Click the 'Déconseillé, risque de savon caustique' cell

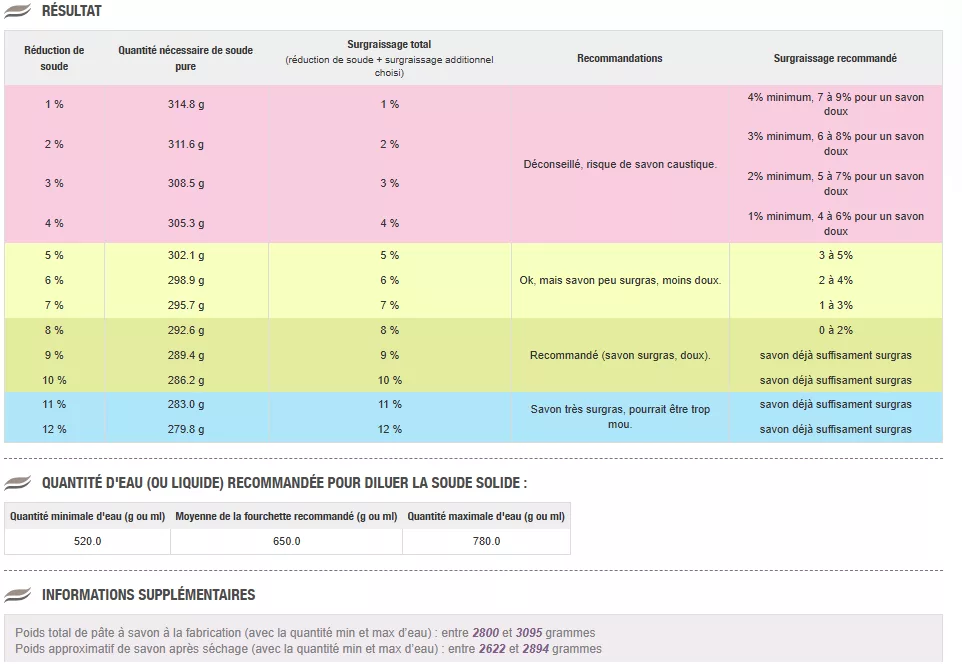pos(620,164)
